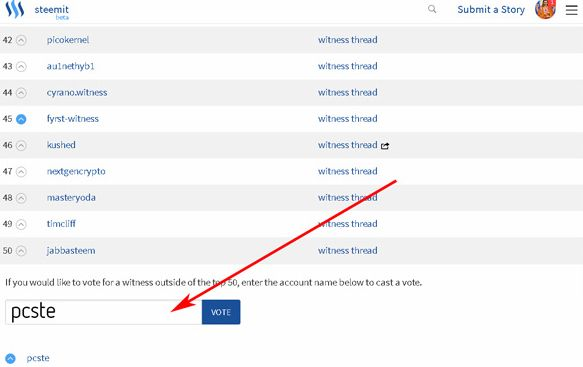The width and height of the screenshot is (583, 367).
Task: Open timcliff's witness thread
Action: coord(347,224)
